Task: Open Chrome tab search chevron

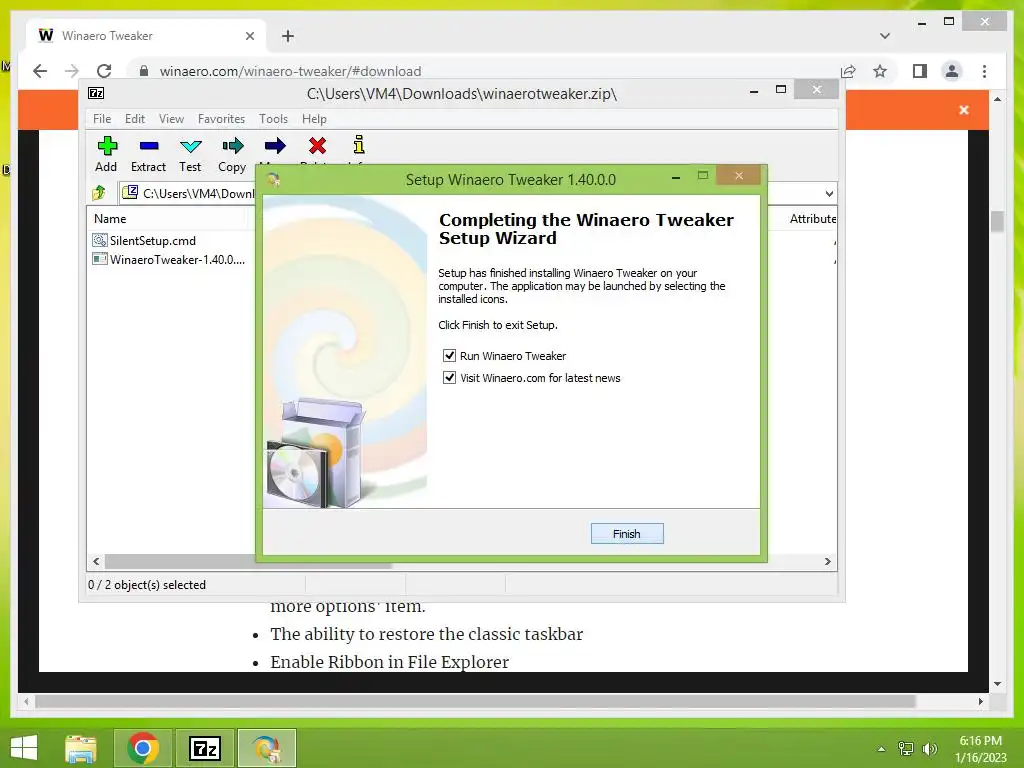Action: tap(885, 36)
